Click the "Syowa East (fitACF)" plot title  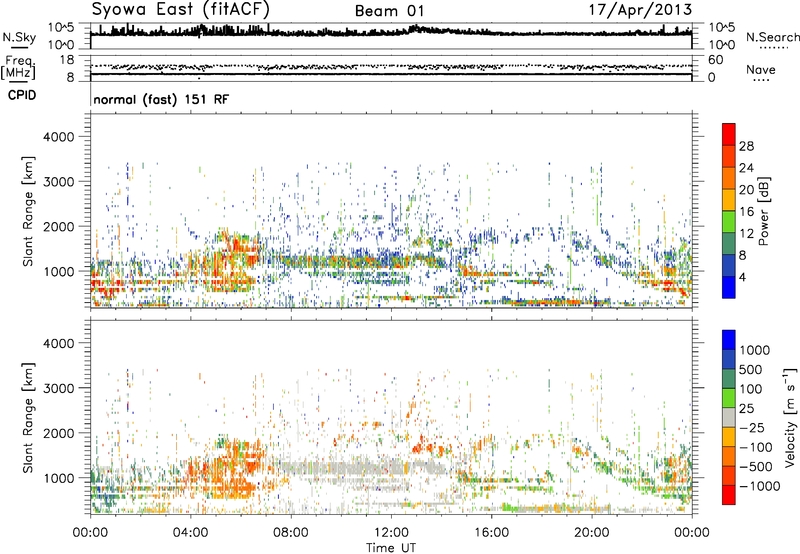180,9
